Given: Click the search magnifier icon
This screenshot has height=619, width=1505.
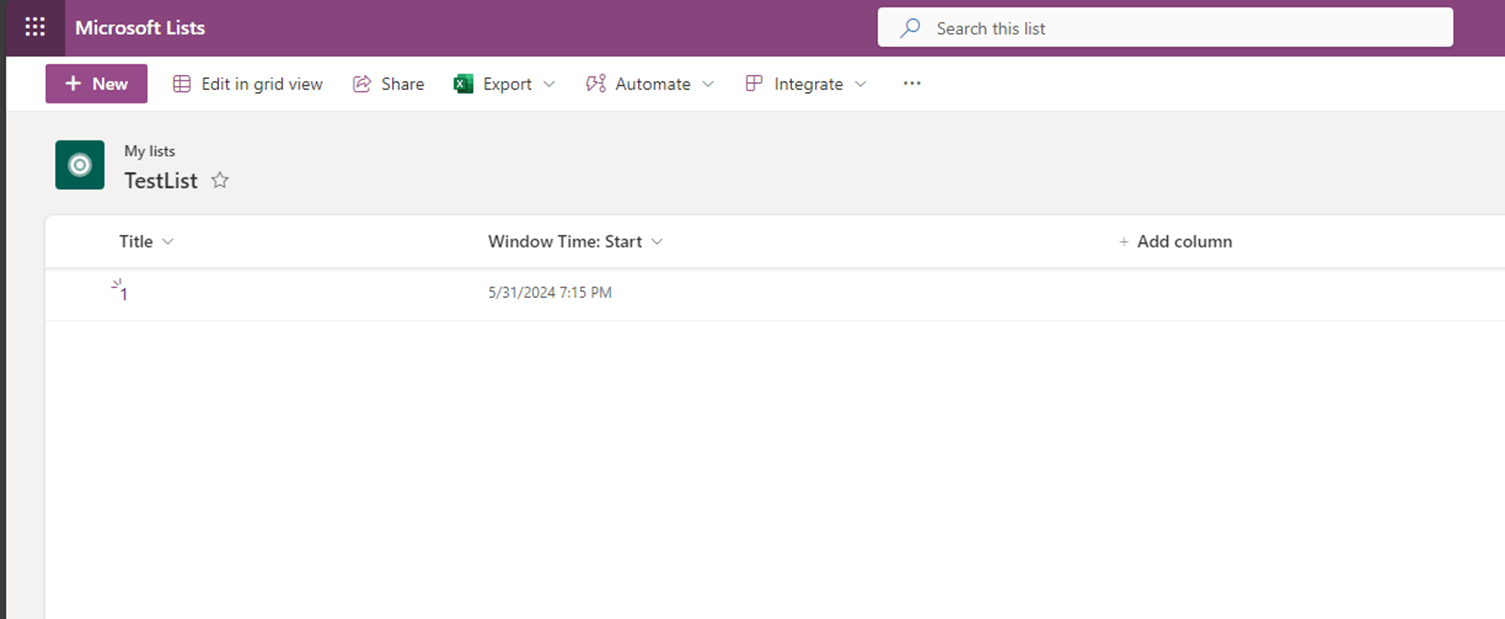Looking at the screenshot, I should point(910,28).
